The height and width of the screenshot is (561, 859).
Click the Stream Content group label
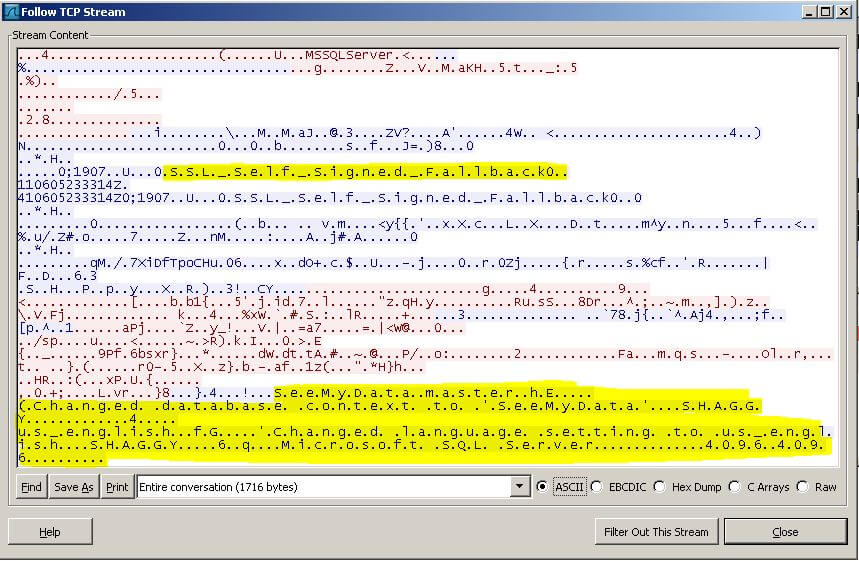50,35
